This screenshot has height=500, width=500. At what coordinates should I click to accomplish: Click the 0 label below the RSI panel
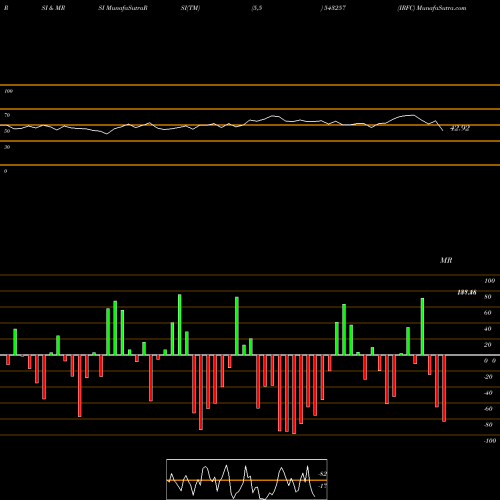[x=5, y=171]
